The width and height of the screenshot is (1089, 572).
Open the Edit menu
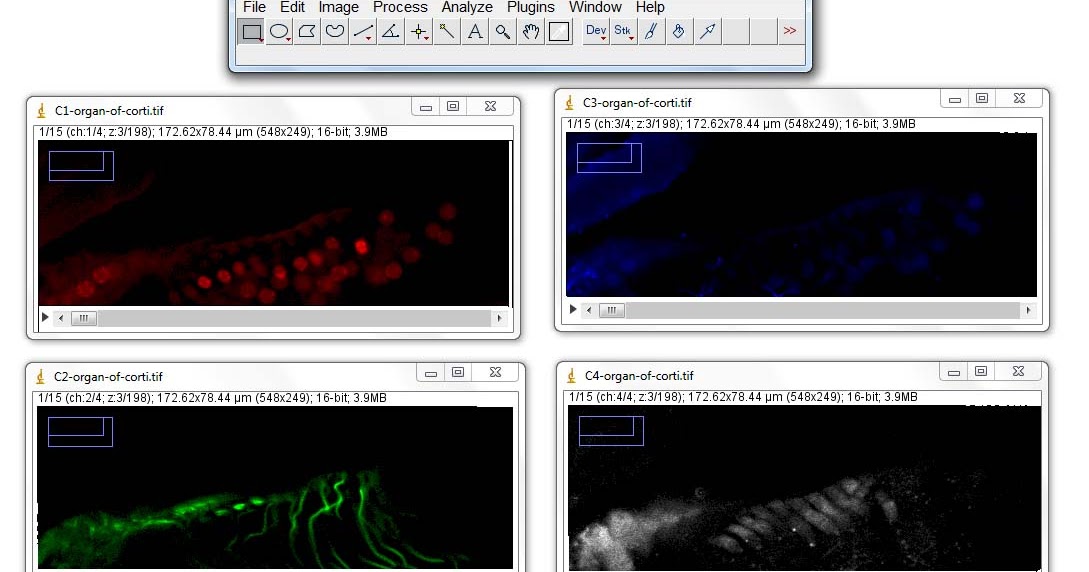tap(292, 7)
